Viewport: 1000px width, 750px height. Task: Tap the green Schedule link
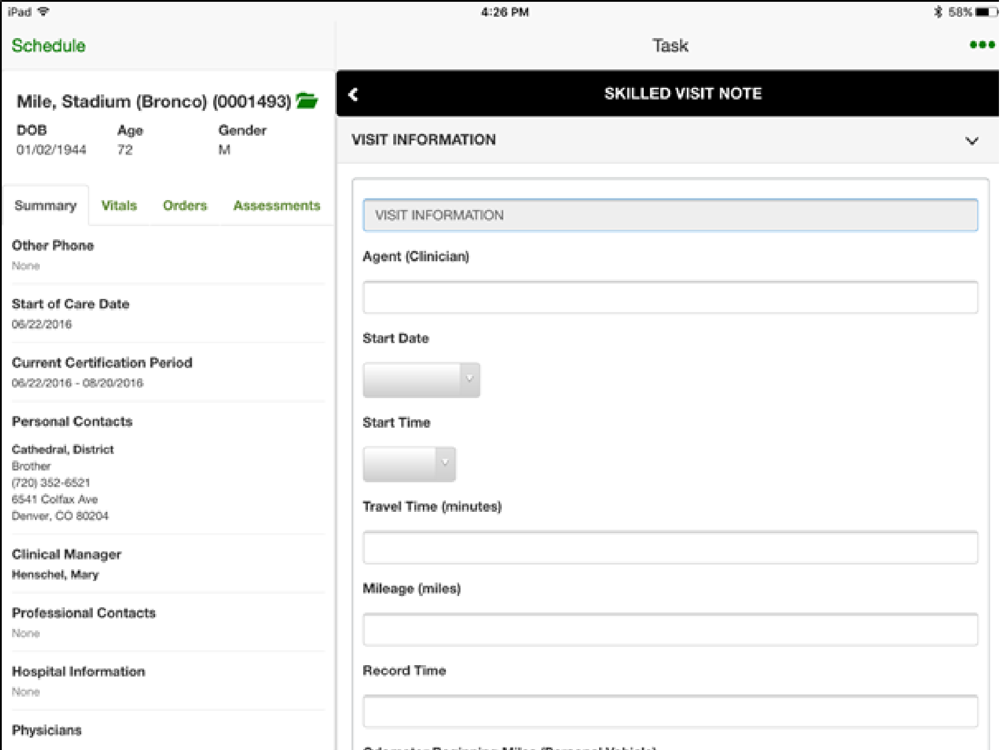tap(48, 46)
